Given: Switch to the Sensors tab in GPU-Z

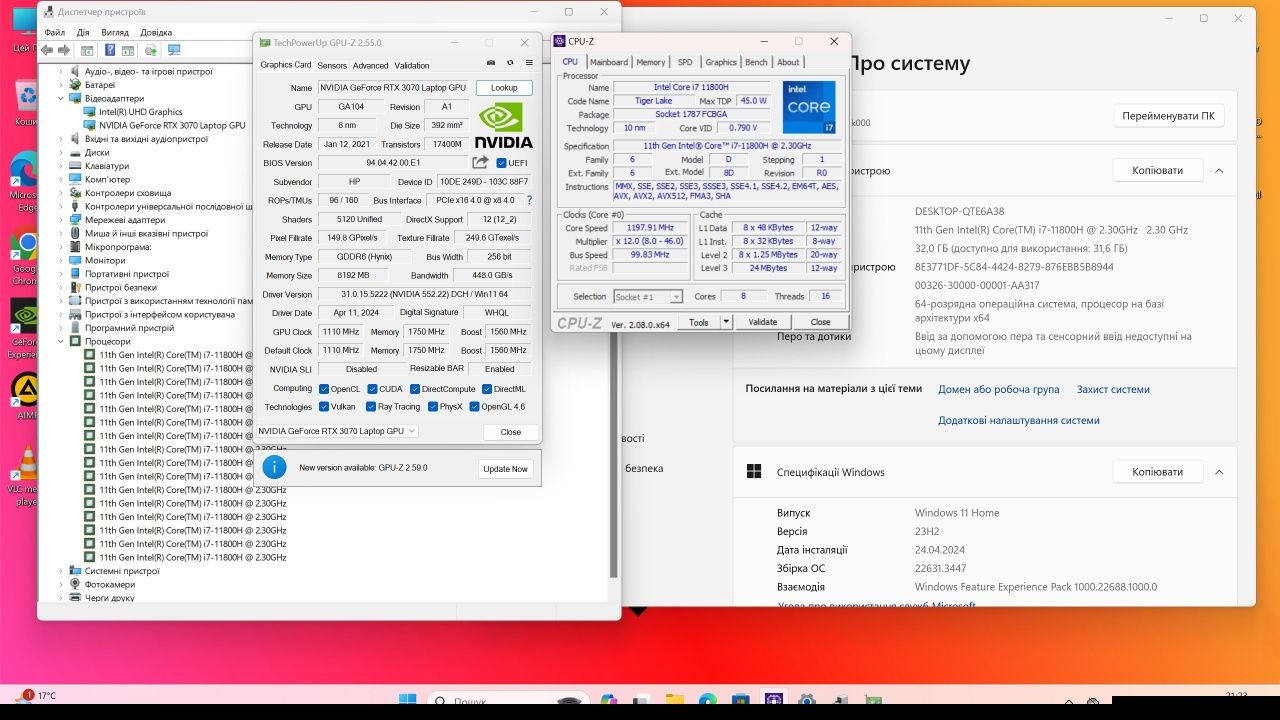Looking at the screenshot, I should (332, 65).
